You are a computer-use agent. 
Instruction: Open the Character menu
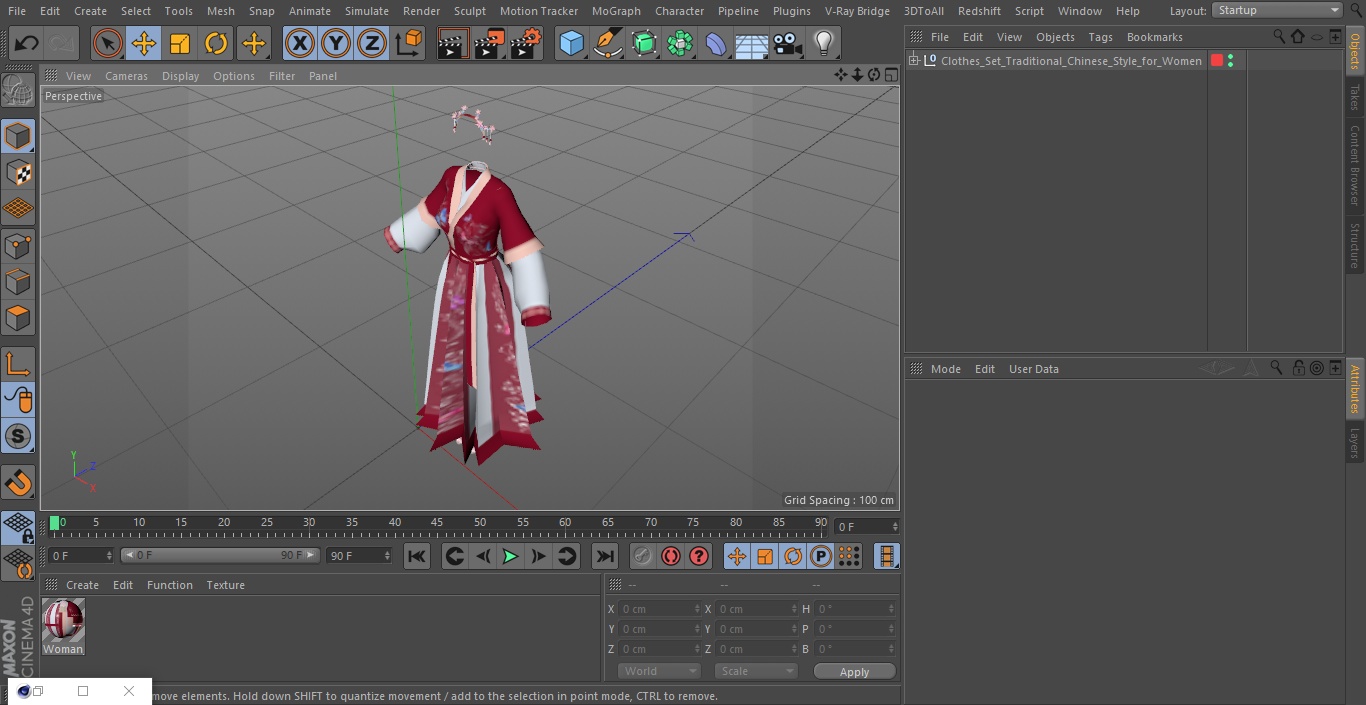click(x=680, y=11)
